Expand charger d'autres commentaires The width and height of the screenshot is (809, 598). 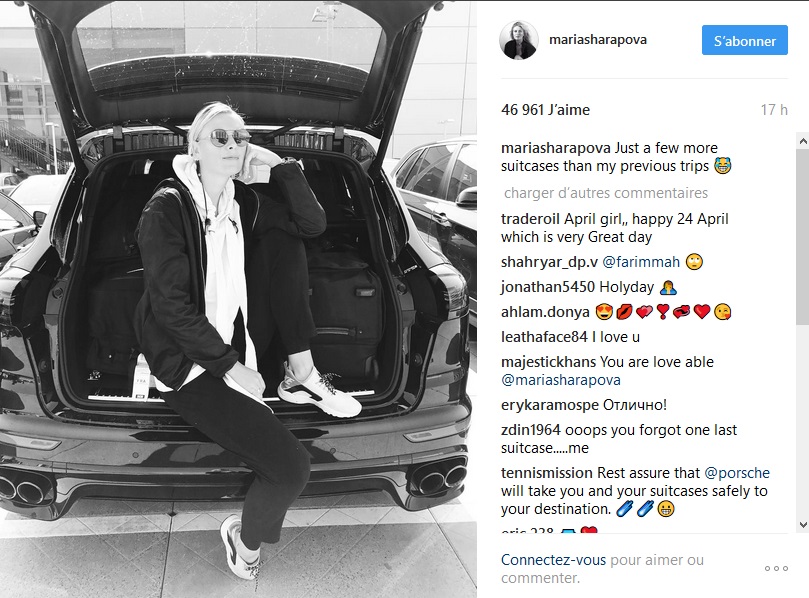pos(606,193)
